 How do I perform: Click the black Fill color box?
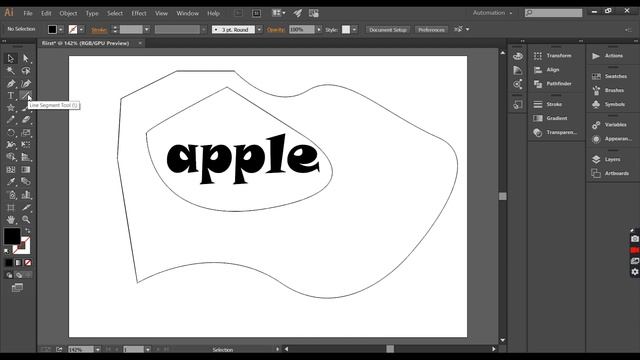(x=11, y=236)
